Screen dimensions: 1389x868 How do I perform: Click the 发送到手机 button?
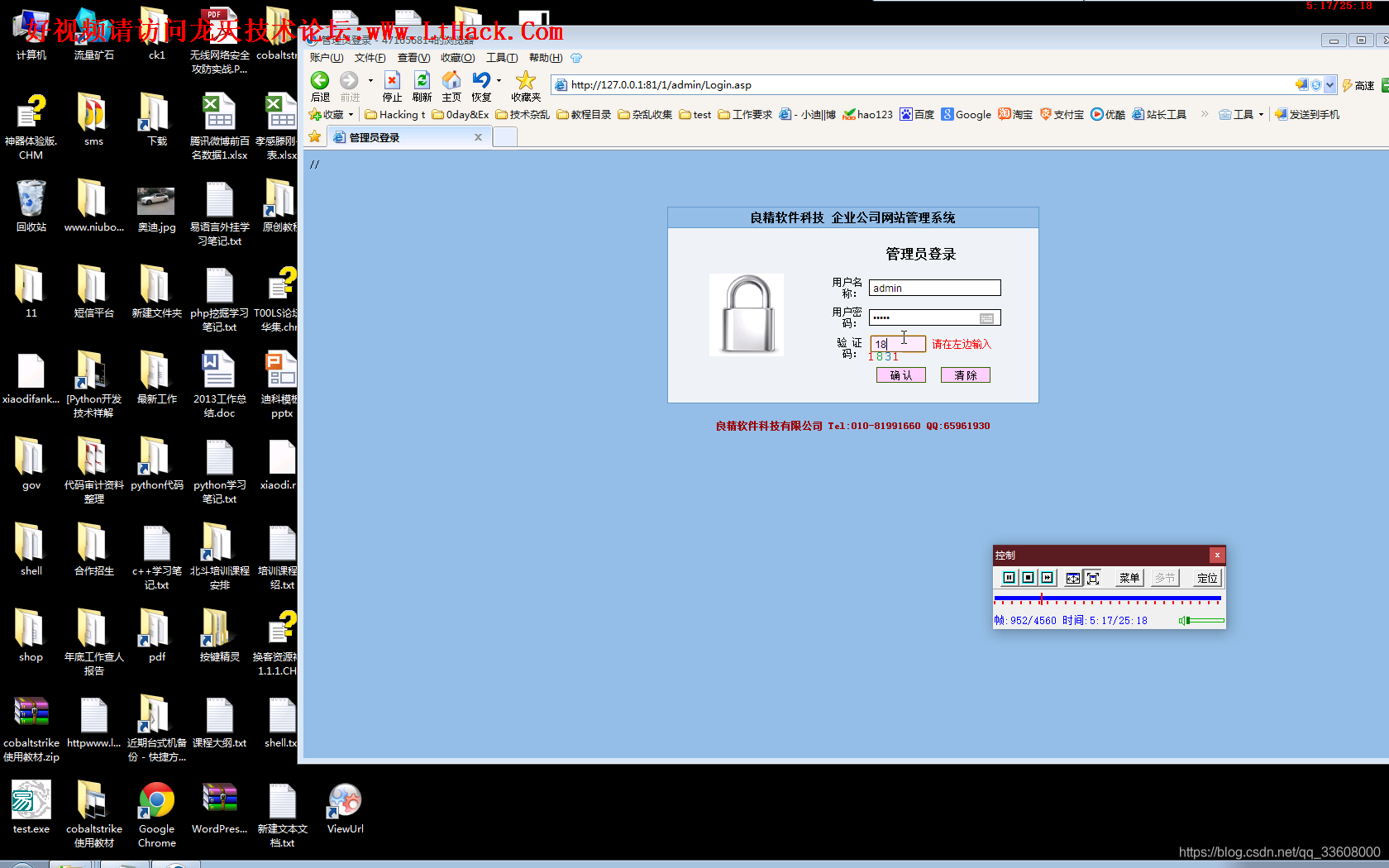tap(1307, 114)
